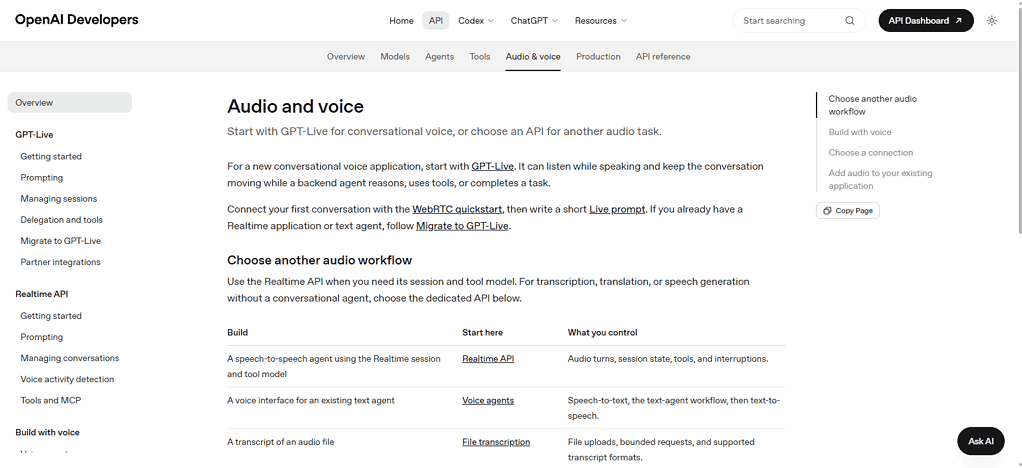Click the Copy Page button
Image resolution: width=1022 pixels, height=468 pixels.
pos(847,211)
